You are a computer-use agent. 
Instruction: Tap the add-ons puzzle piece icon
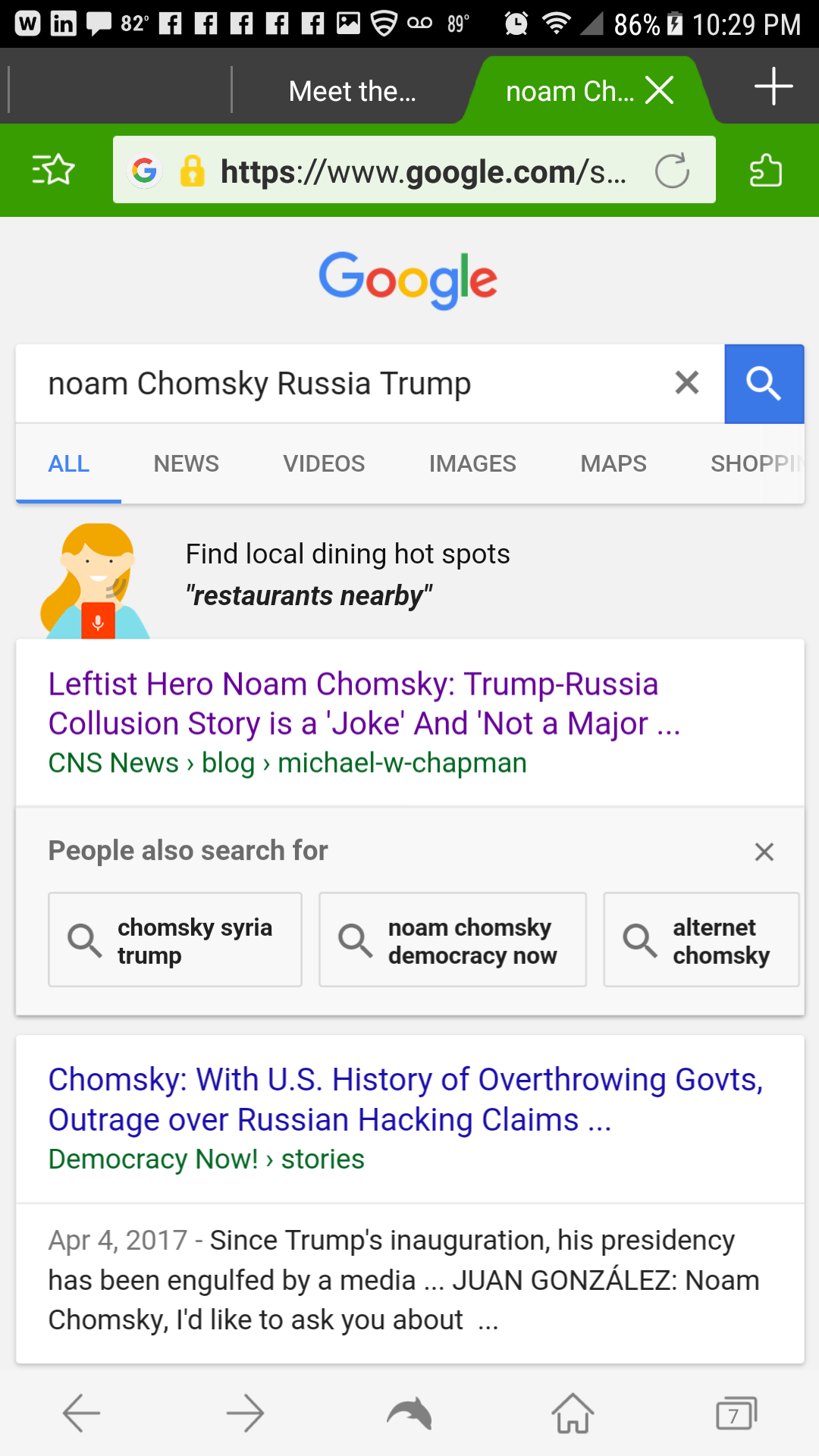[x=765, y=170]
